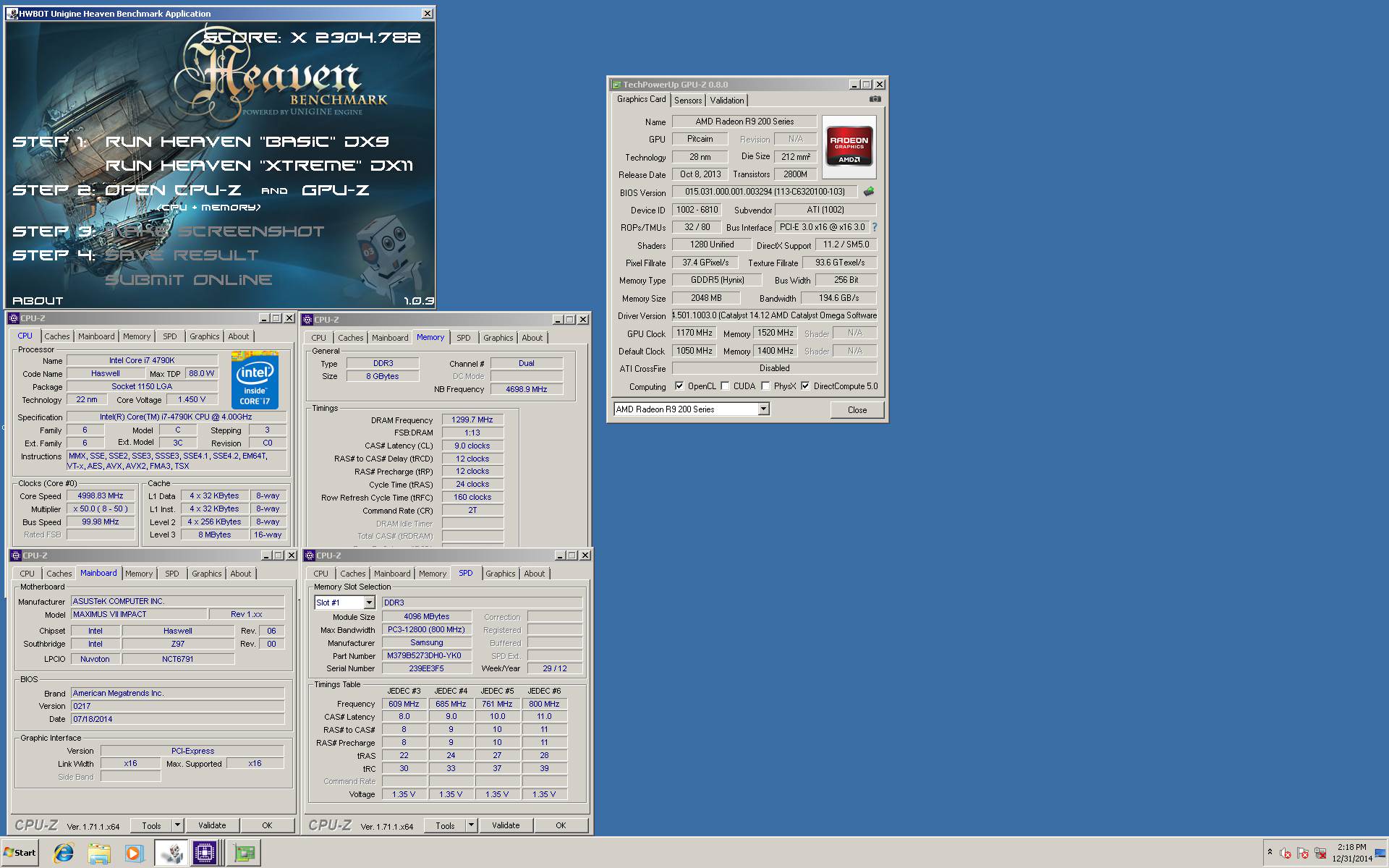Click Run Heaven "Basic" DX9
Viewport: 1389px width, 868px height.
click(247, 142)
